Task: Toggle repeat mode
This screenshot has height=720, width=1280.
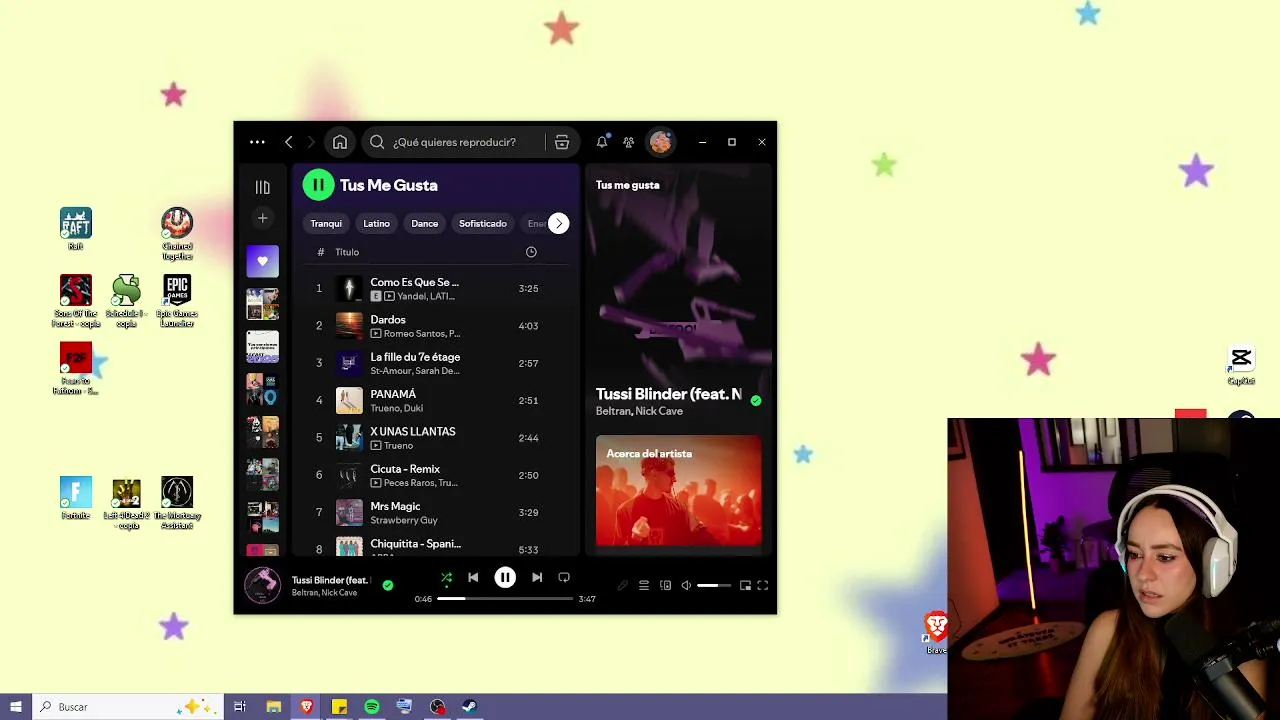Action: 564,577
